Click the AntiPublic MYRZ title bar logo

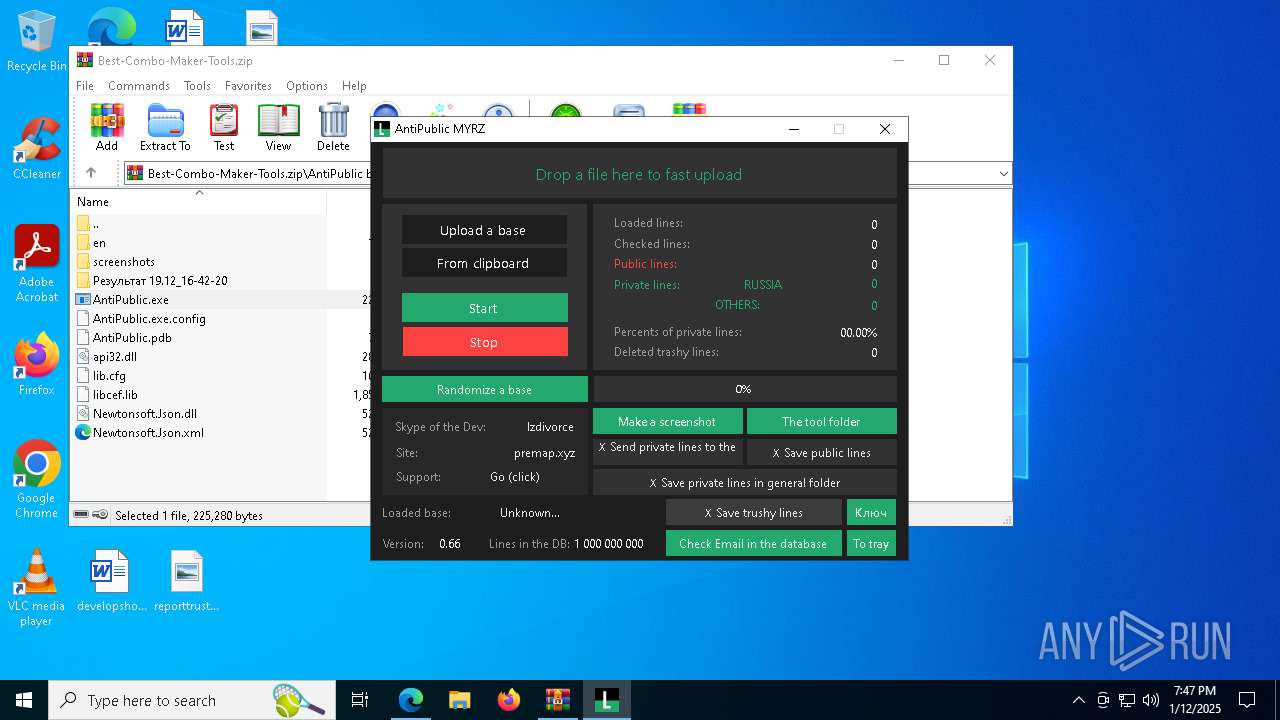(381, 129)
